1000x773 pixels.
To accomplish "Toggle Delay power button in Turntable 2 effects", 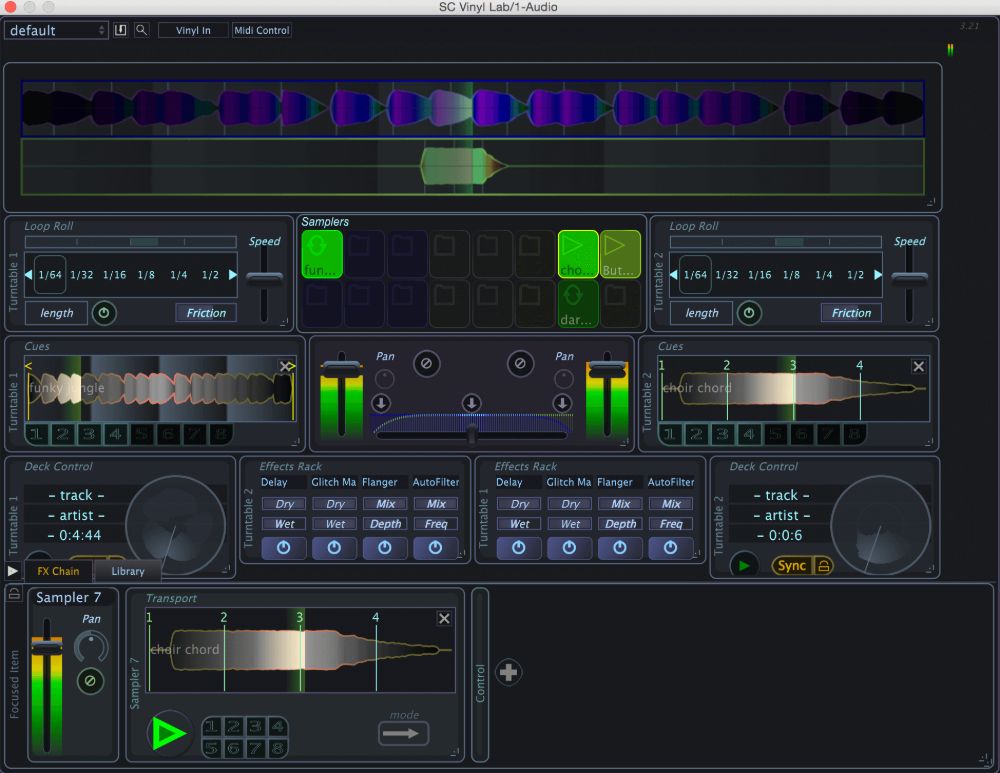I will (x=284, y=548).
